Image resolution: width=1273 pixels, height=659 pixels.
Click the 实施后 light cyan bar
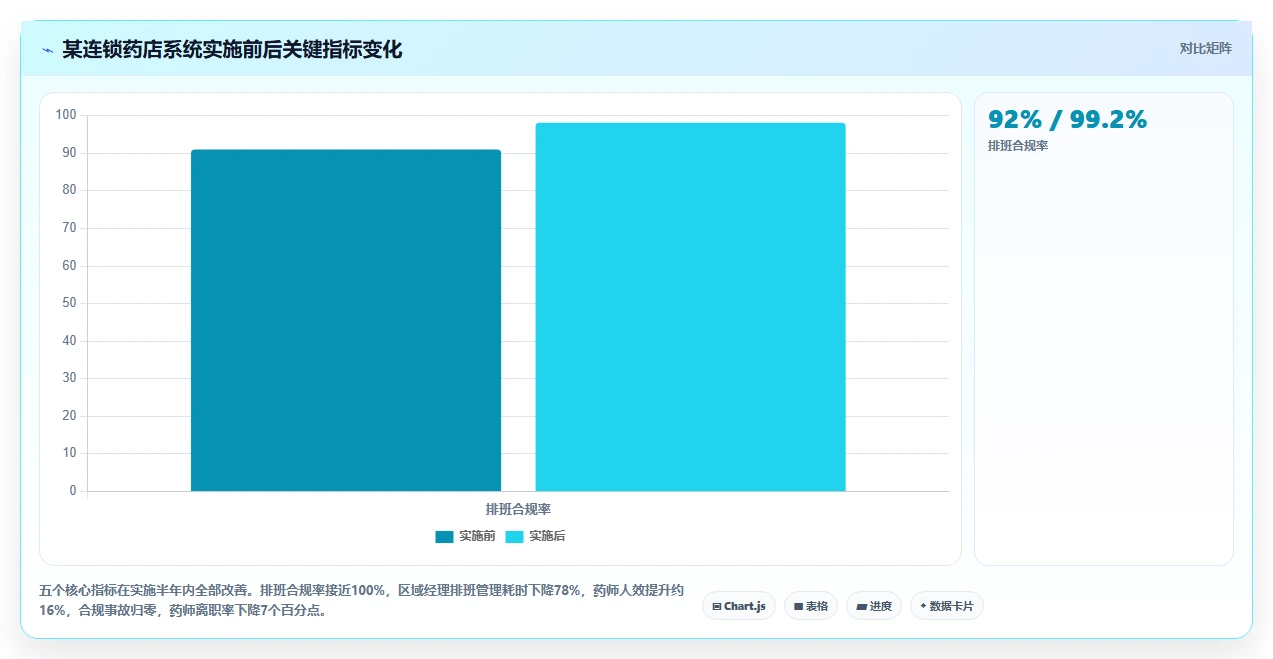tap(690, 307)
